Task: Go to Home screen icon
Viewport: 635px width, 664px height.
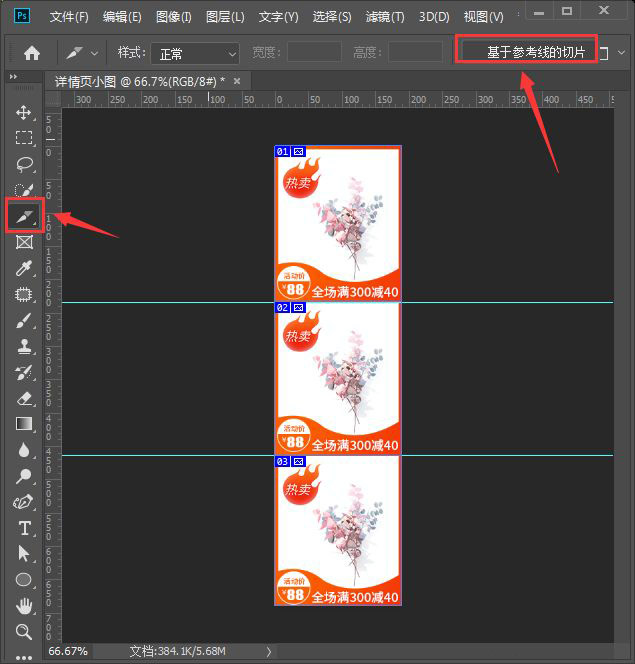Action: (32, 53)
